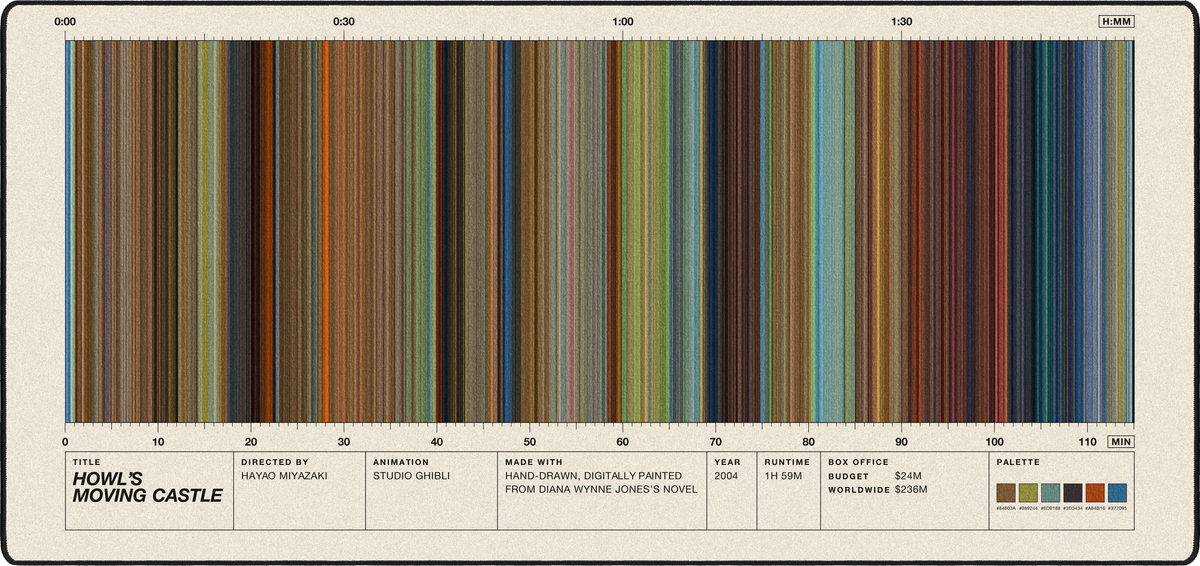1200x566 pixels.
Task: Click the ANIMATION heading
Action: coord(401,462)
